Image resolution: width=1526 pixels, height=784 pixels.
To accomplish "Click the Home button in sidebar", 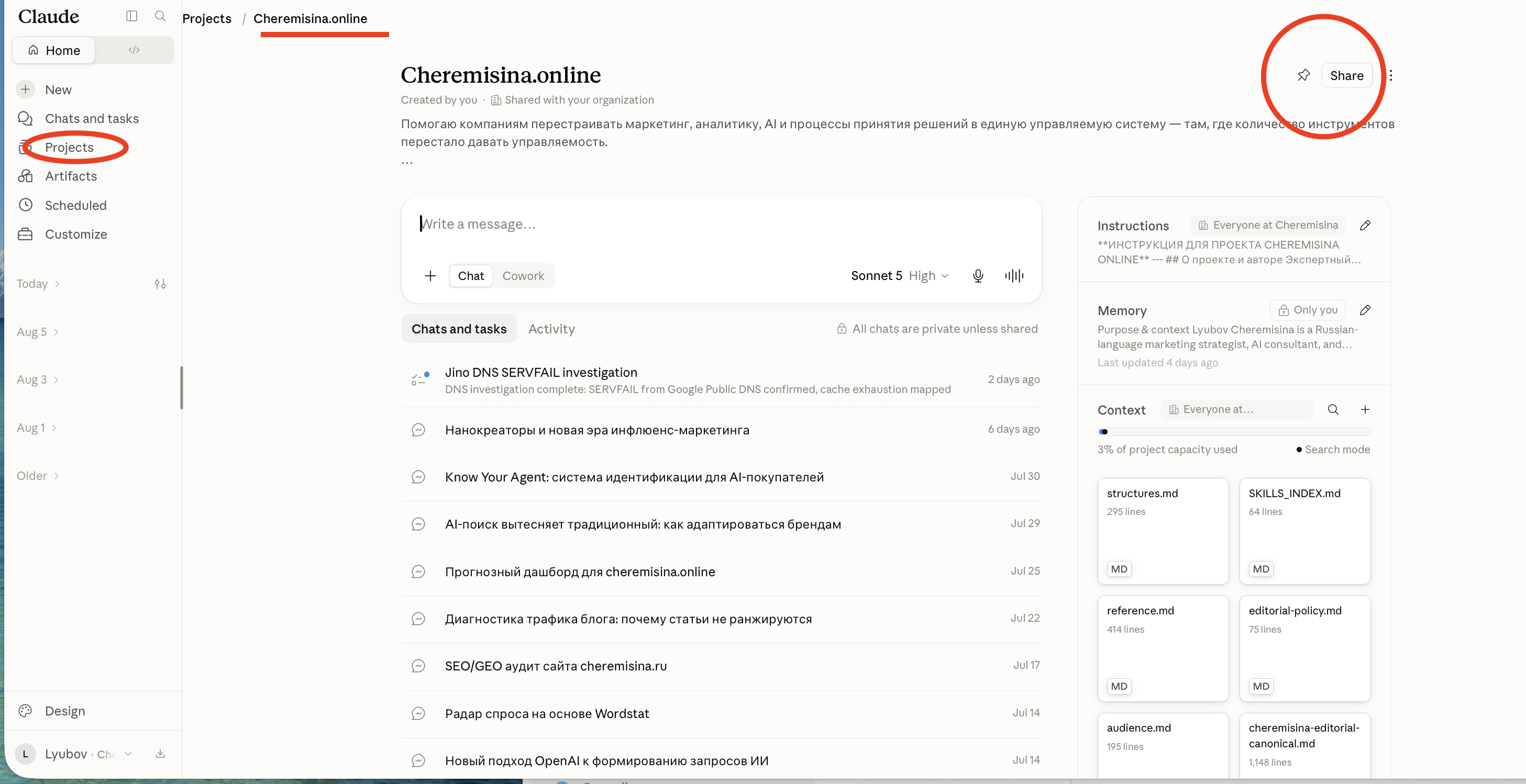I will pos(53,50).
